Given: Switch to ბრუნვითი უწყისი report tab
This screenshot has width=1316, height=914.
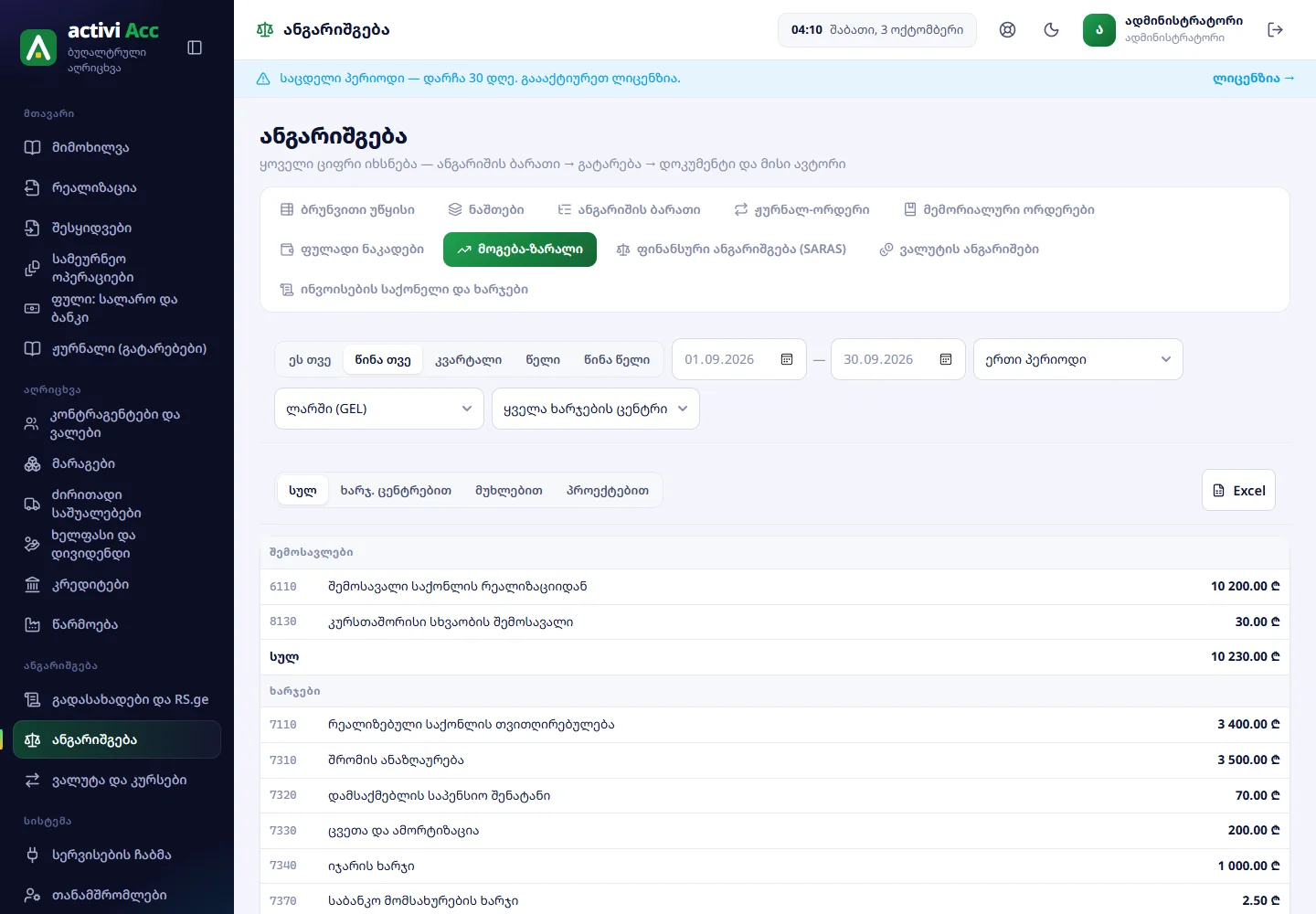Looking at the screenshot, I should [347, 209].
